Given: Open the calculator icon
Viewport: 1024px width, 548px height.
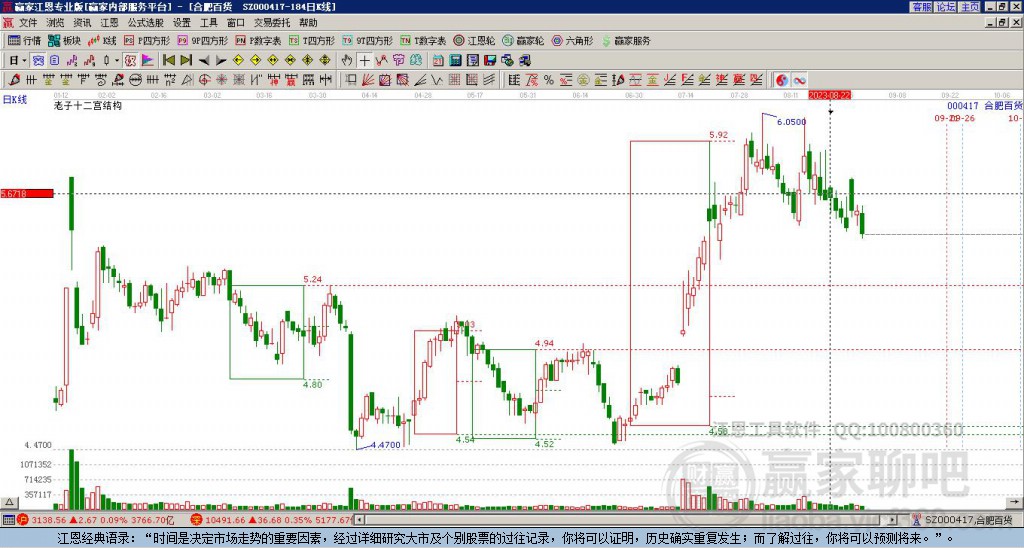Looking at the screenshot, I should (455, 61).
